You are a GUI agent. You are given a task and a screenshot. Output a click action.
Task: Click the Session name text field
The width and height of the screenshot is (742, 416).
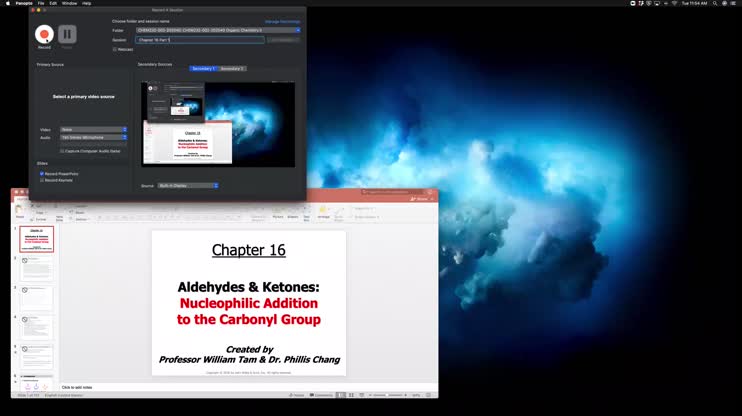(x=200, y=40)
